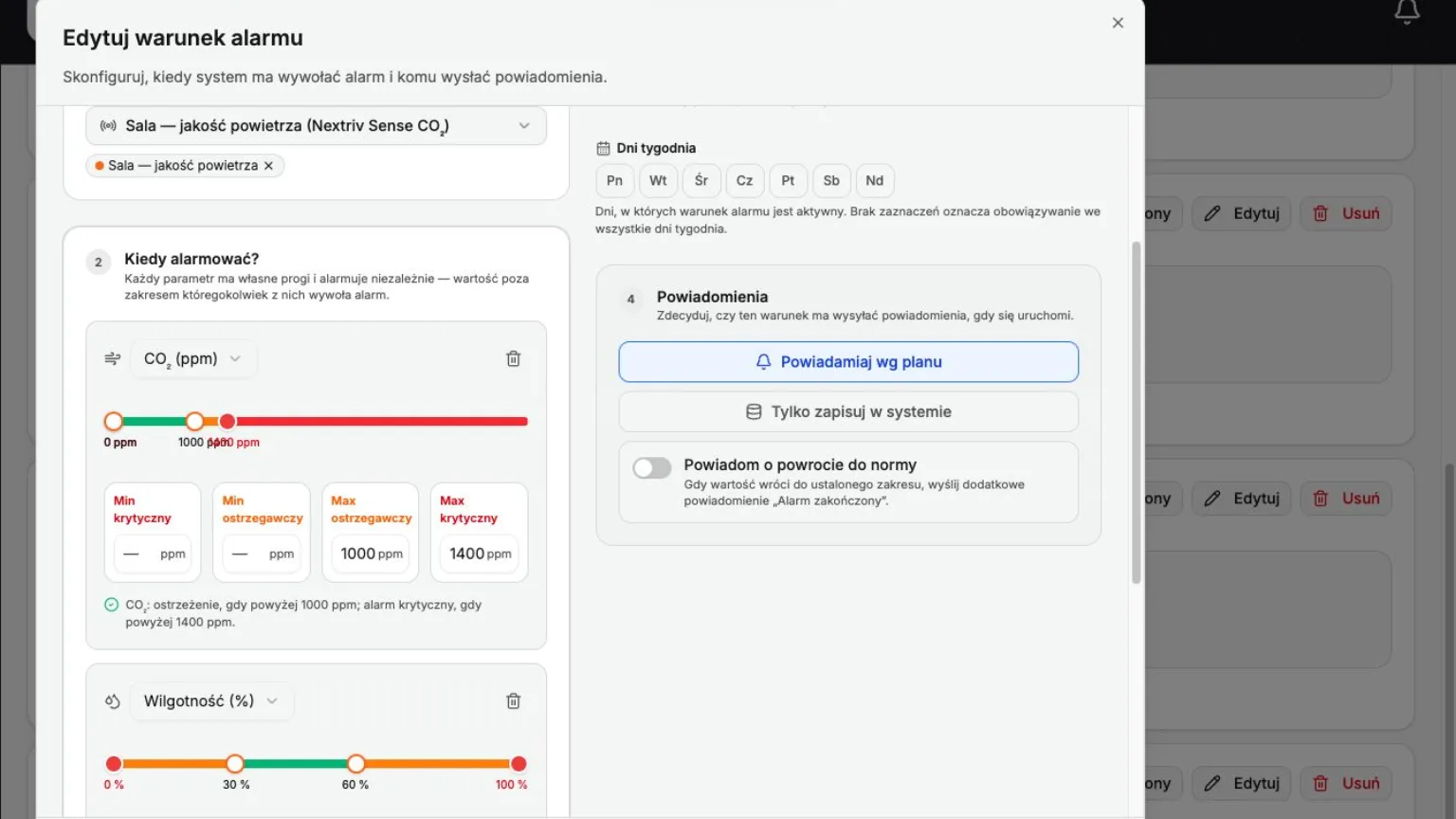Click the wind icon beside CO₂ (ppm)
The image size is (1456, 819).
click(112, 358)
